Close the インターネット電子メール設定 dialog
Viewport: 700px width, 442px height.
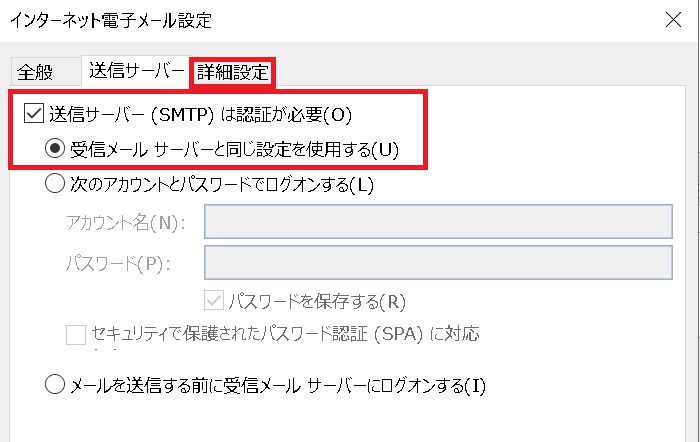[673, 20]
